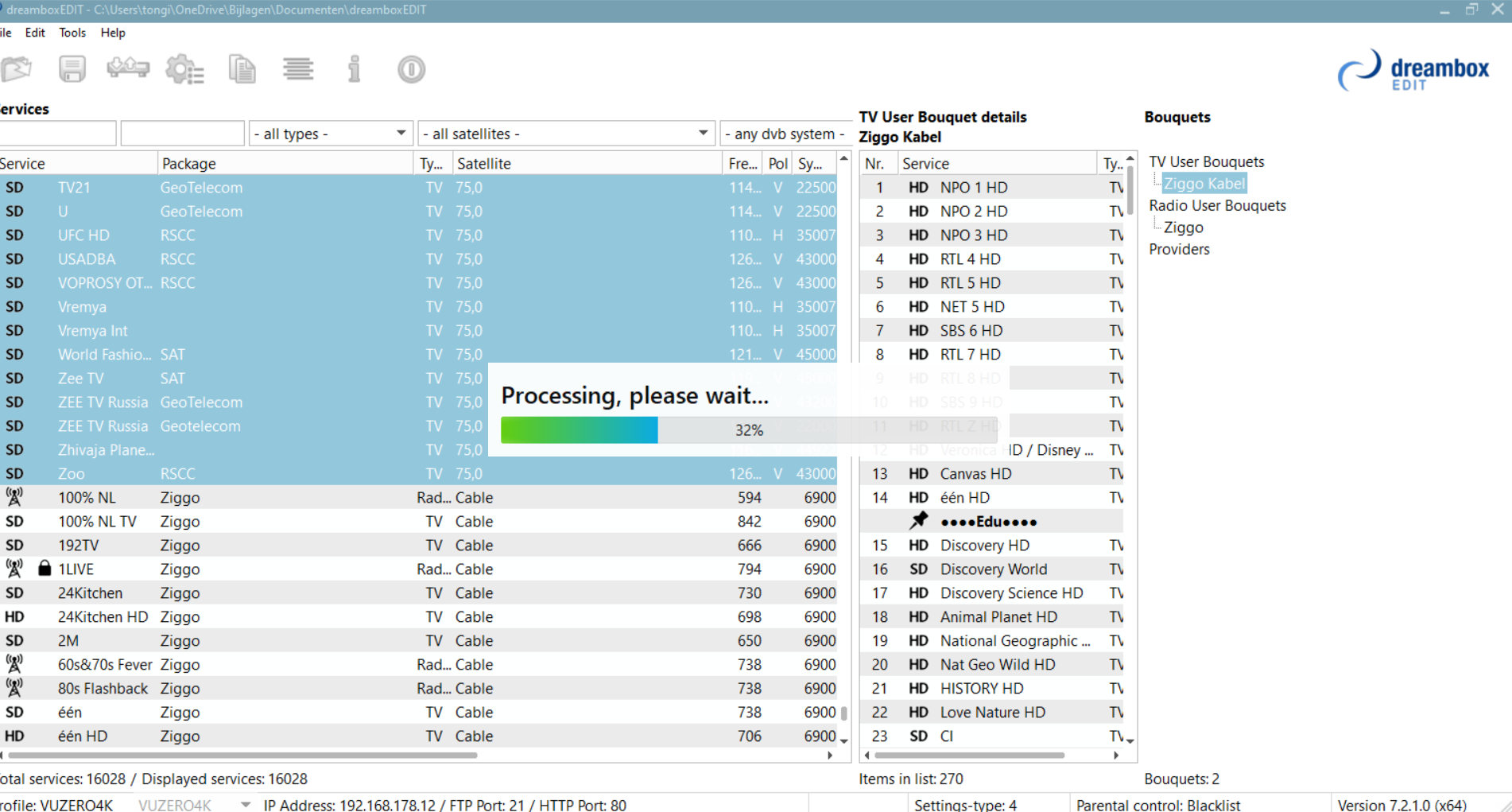
Task: Click the second service filter input field
Action: (x=182, y=134)
